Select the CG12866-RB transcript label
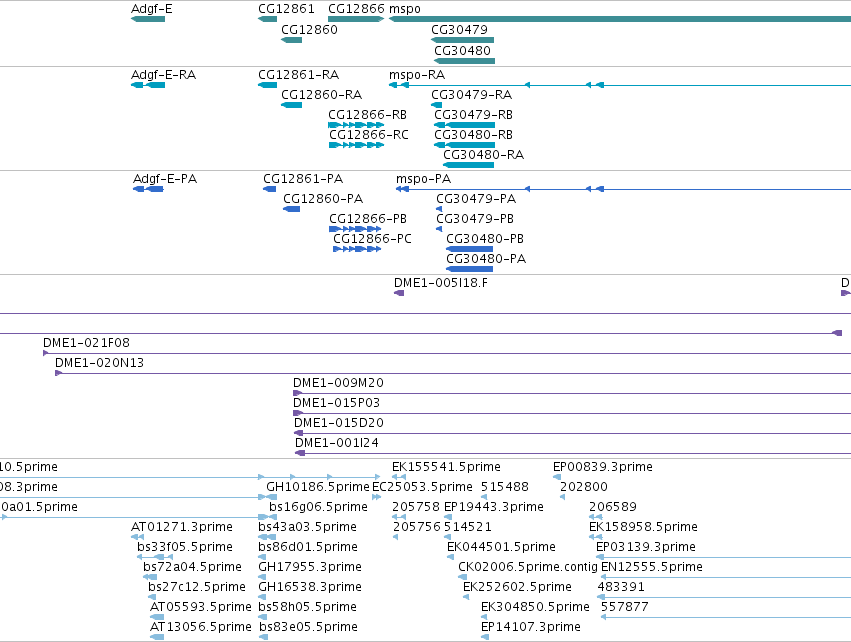 [367, 115]
